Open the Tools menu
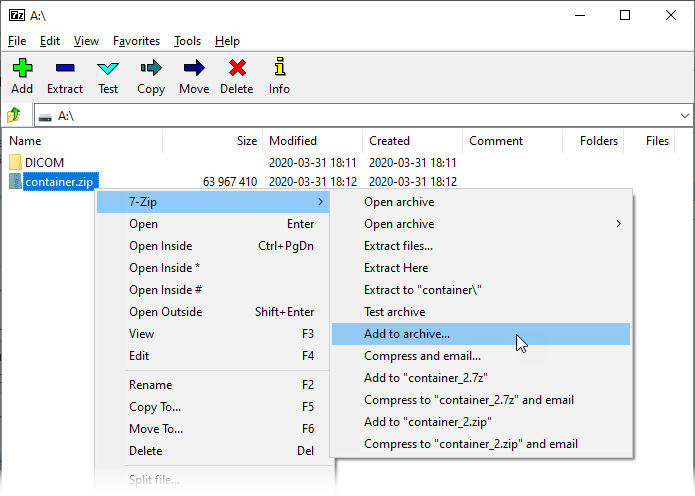The height and width of the screenshot is (496, 695). tap(187, 41)
